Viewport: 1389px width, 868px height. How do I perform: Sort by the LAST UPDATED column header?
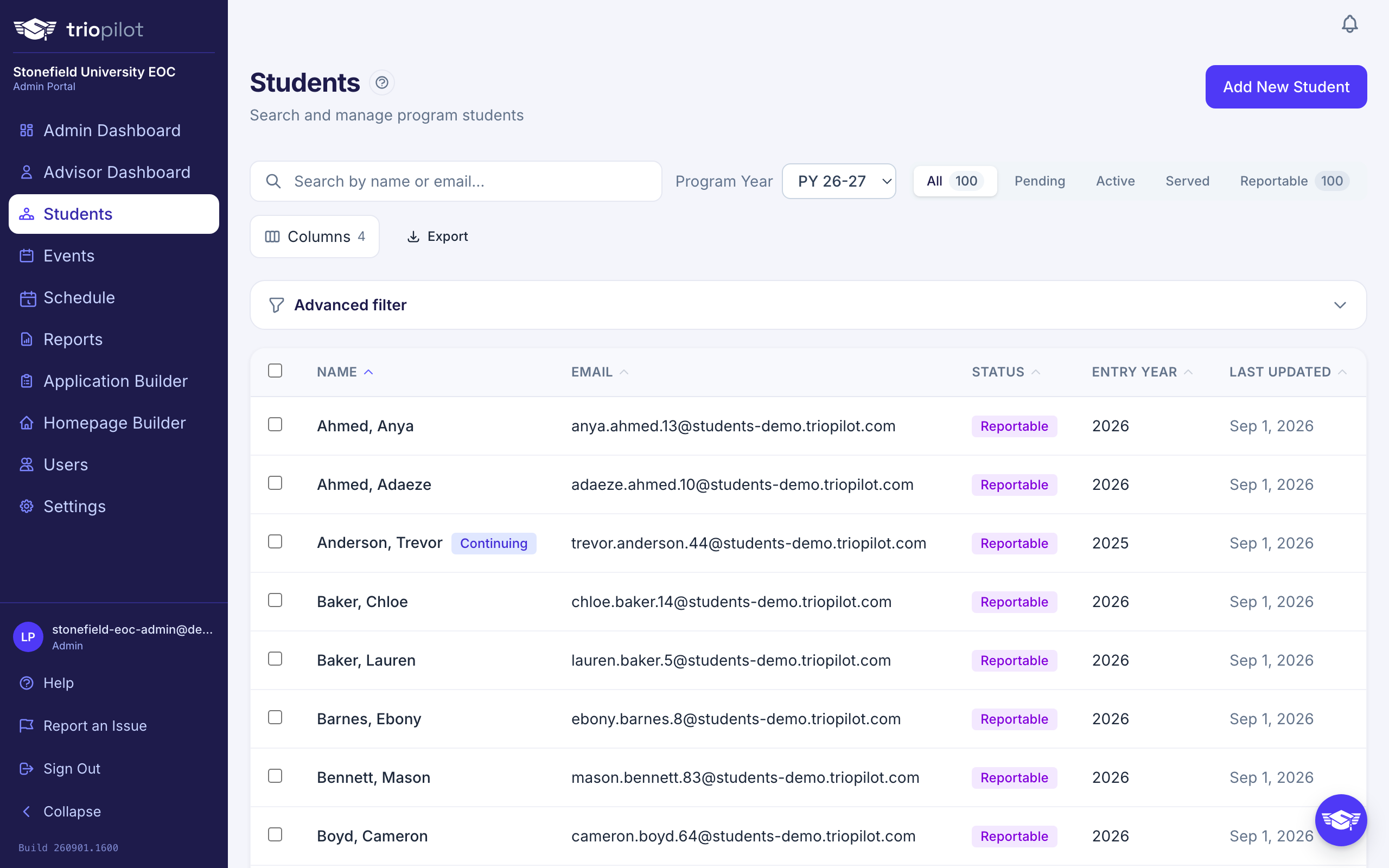(1288, 372)
